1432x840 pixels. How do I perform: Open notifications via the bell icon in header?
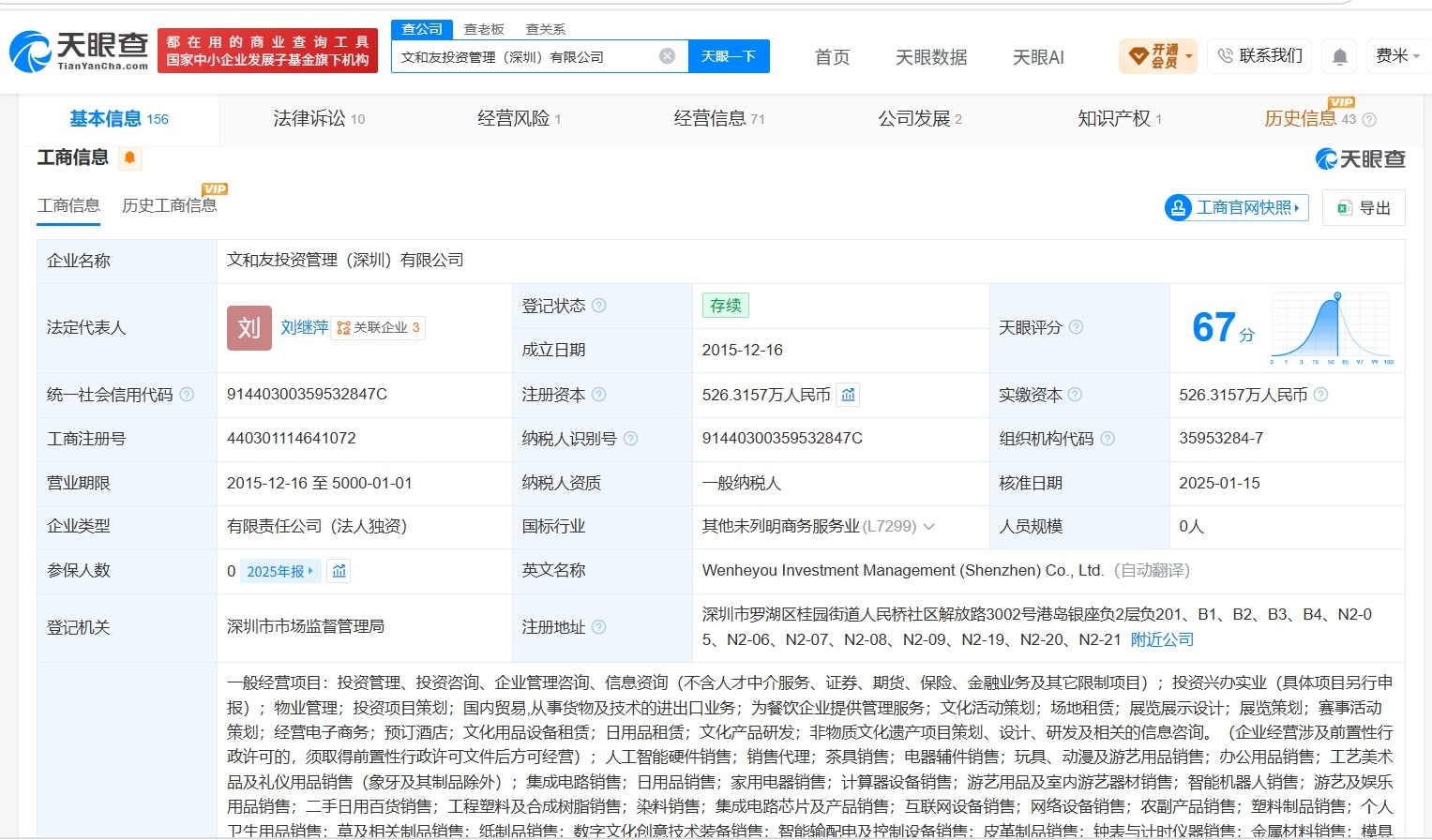point(1340,57)
